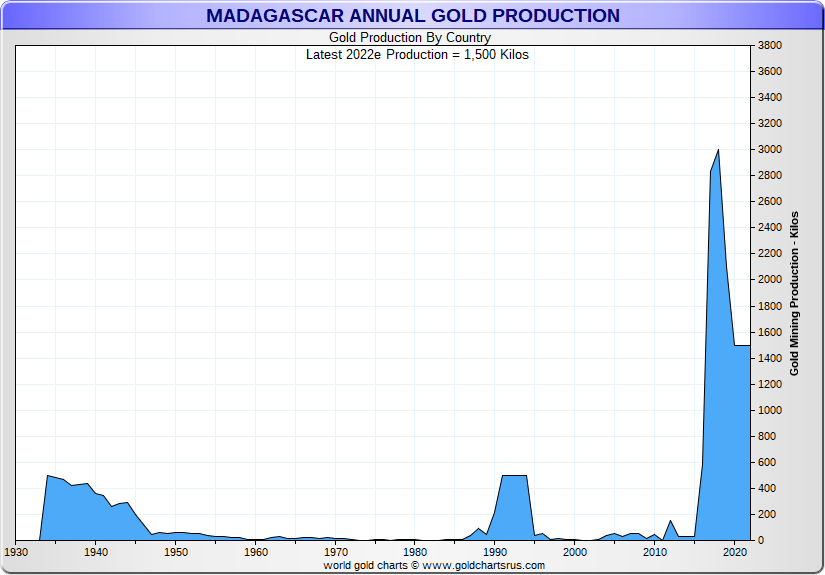Click the 2018 peak of the chart
The image size is (825, 575).
click(x=718, y=151)
